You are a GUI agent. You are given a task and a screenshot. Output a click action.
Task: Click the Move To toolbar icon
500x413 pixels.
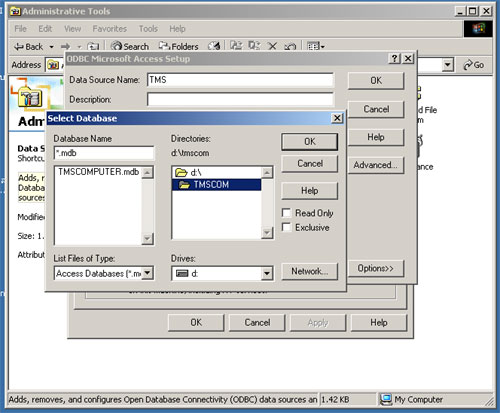click(236, 46)
